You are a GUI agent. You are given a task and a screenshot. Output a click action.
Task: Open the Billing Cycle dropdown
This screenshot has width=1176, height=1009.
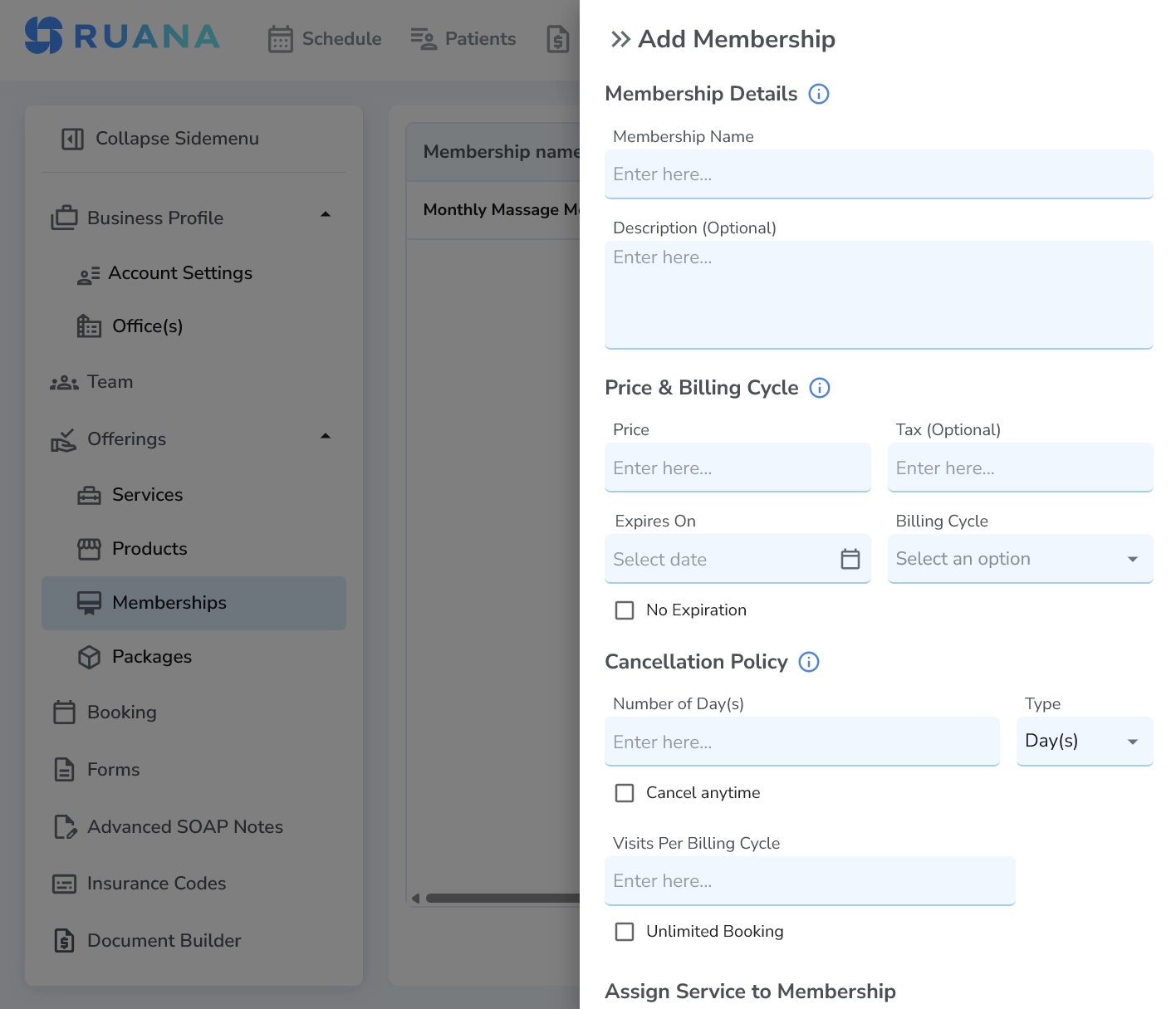pyautogui.click(x=1019, y=559)
